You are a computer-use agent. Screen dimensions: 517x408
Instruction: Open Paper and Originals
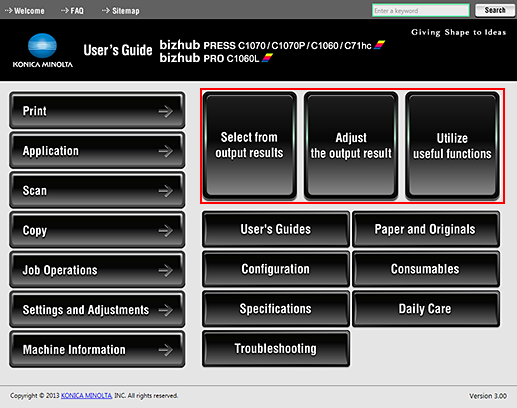[426, 229]
